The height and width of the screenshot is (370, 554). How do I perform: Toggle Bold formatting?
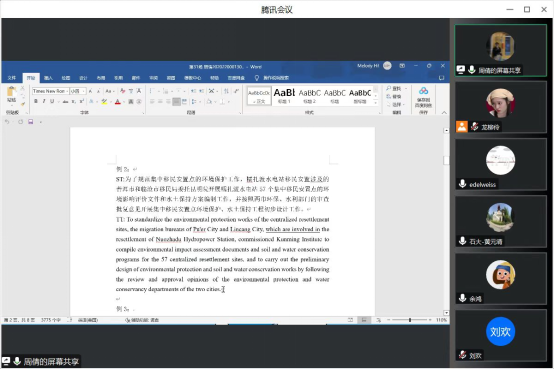tap(36, 102)
